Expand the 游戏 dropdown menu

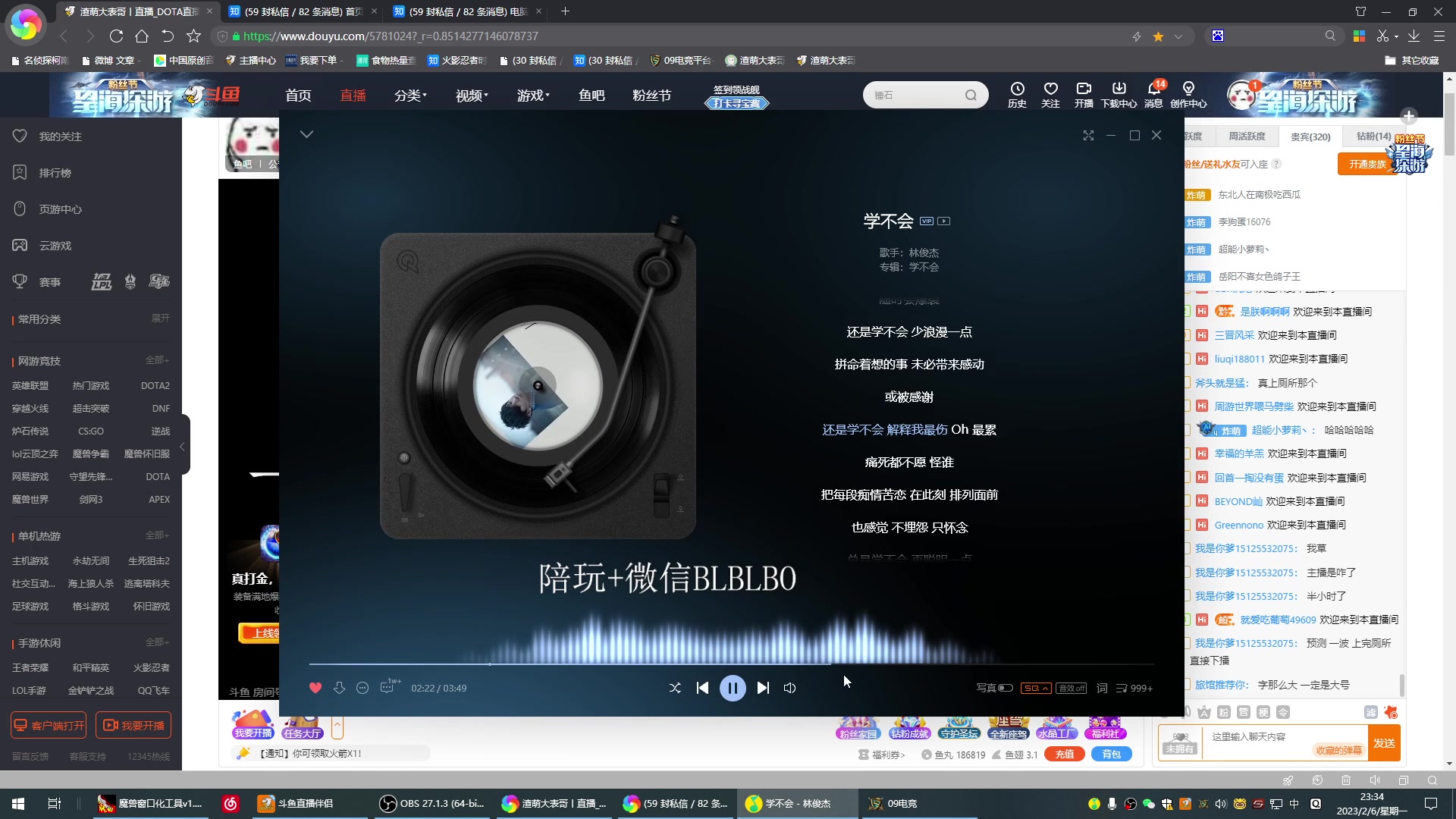pyautogui.click(x=533, y=96)
